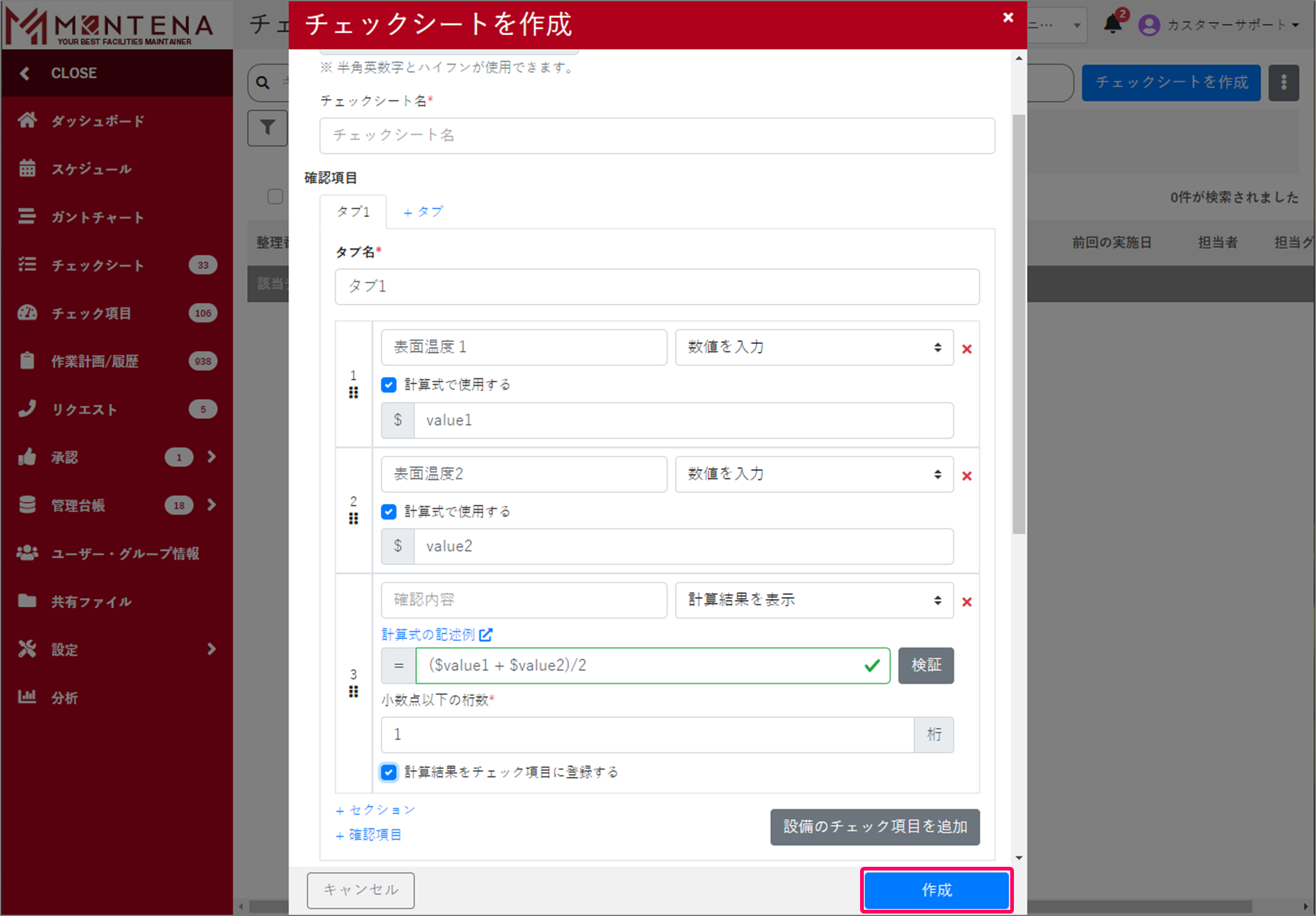Viewport: 1316px width, 916px height.
Task: Click the notification bell icon
Action: (x=1112, y=25)
